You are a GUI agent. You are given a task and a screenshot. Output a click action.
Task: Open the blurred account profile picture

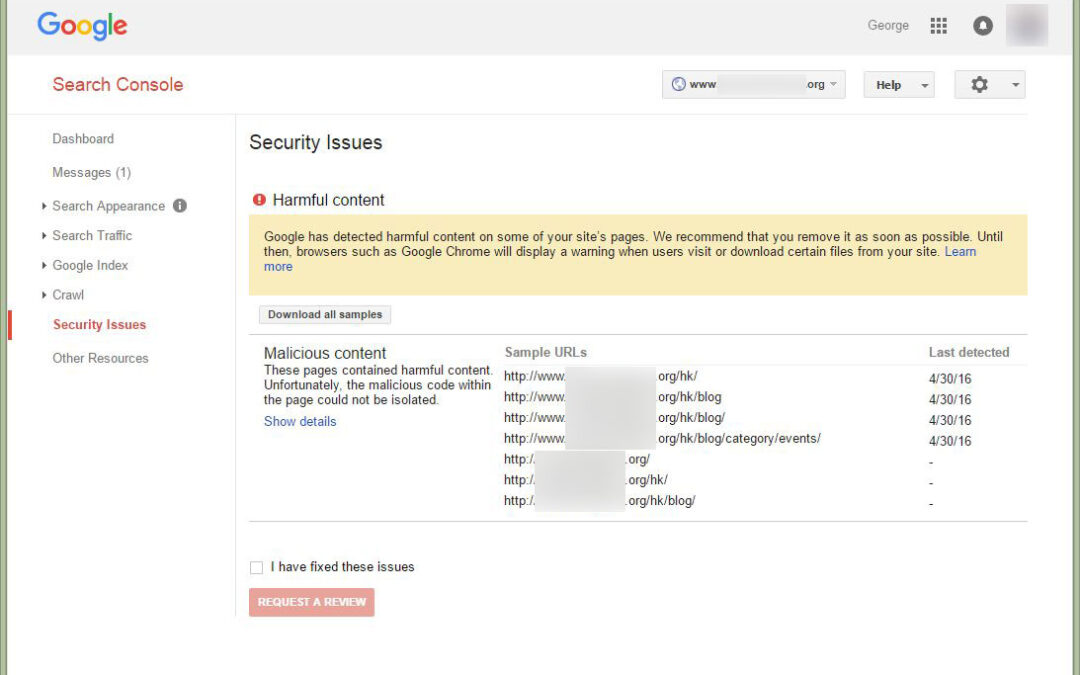tap(1027, 25)
